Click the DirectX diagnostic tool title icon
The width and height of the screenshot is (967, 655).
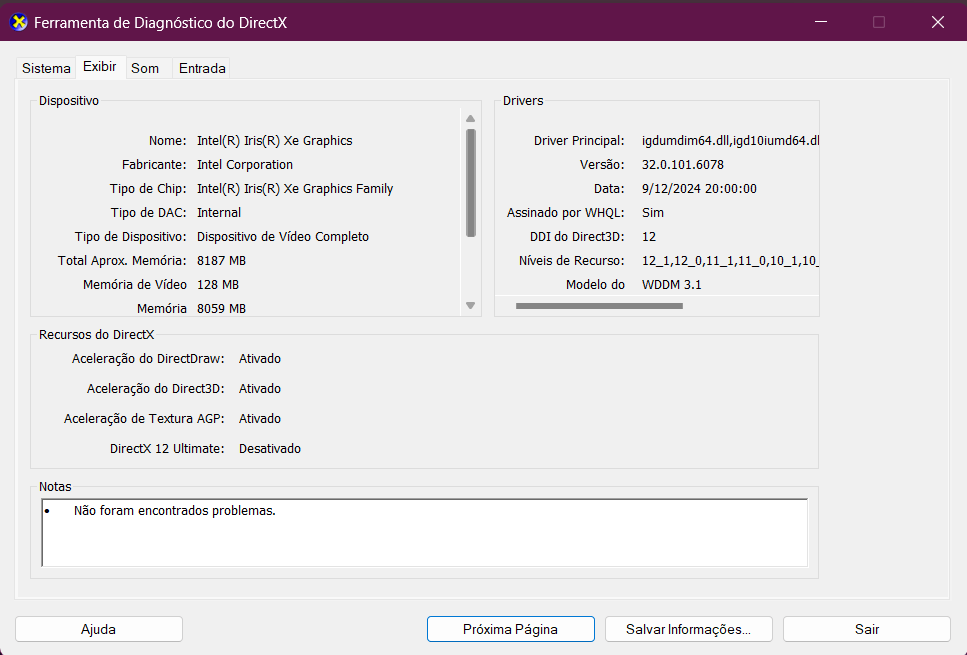(x=19, y=23)
